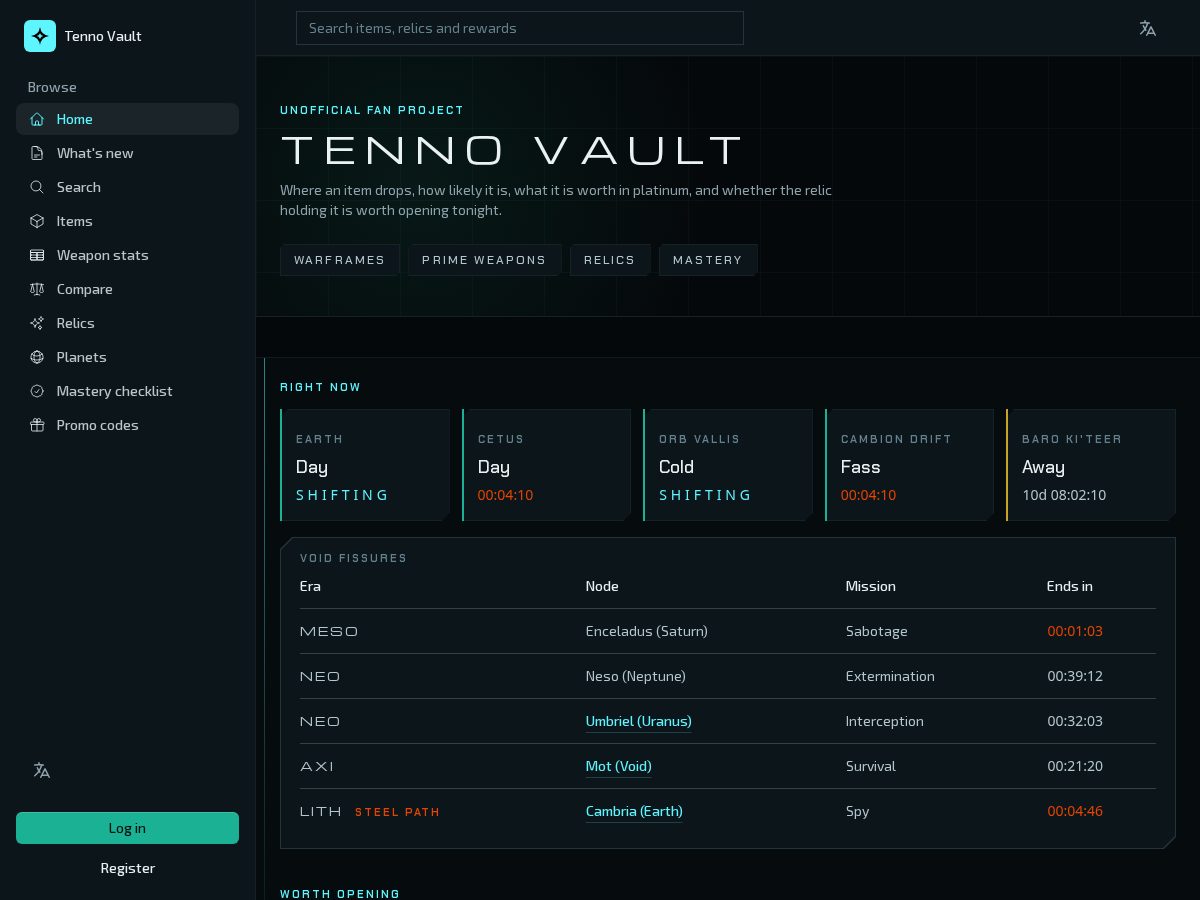Screen dimensions: 1200x900
Task: Click the VOID FISSURES panel label
Action: pos(354,558)
